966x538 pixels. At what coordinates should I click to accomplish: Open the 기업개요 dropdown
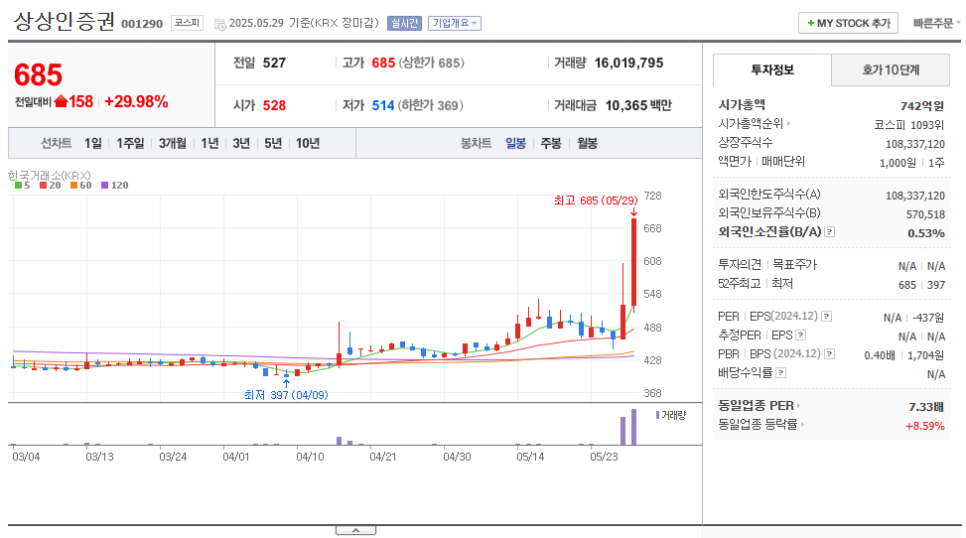click(x=455, y=23)
